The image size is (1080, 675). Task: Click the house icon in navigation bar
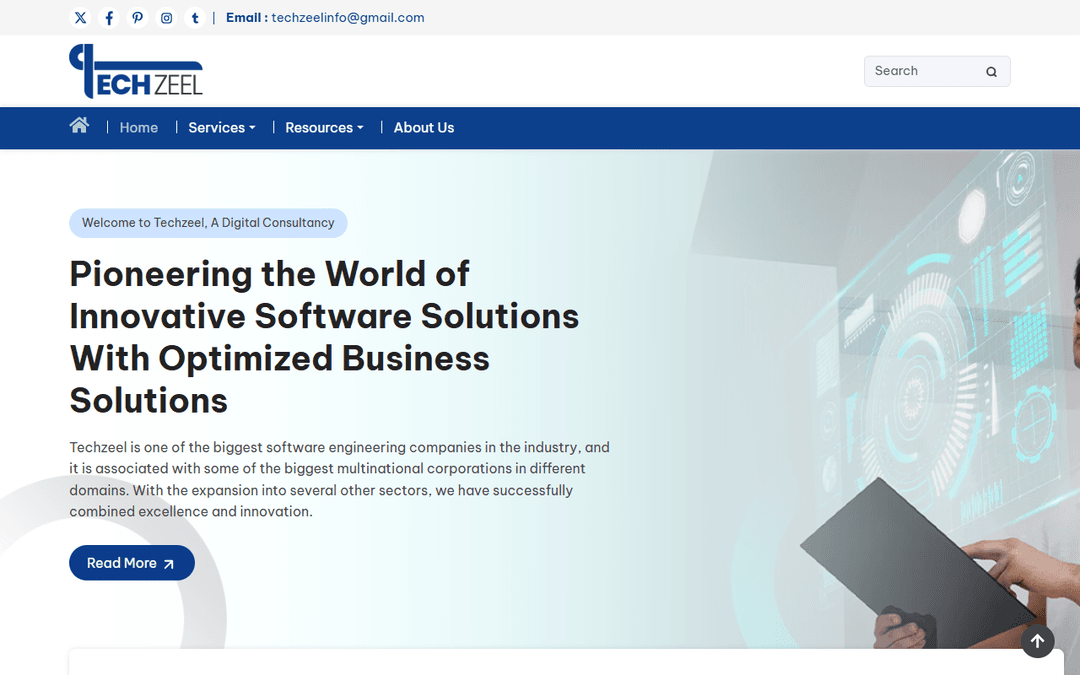coord(79,125)
